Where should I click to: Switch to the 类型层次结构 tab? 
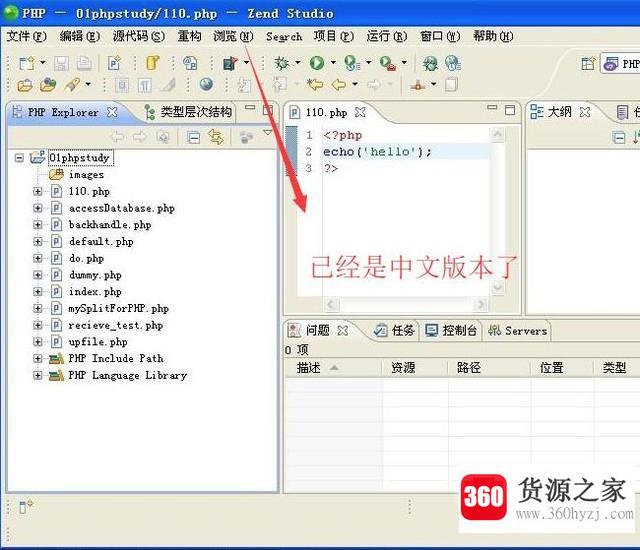pyautogui.click(x=189, y=112)
